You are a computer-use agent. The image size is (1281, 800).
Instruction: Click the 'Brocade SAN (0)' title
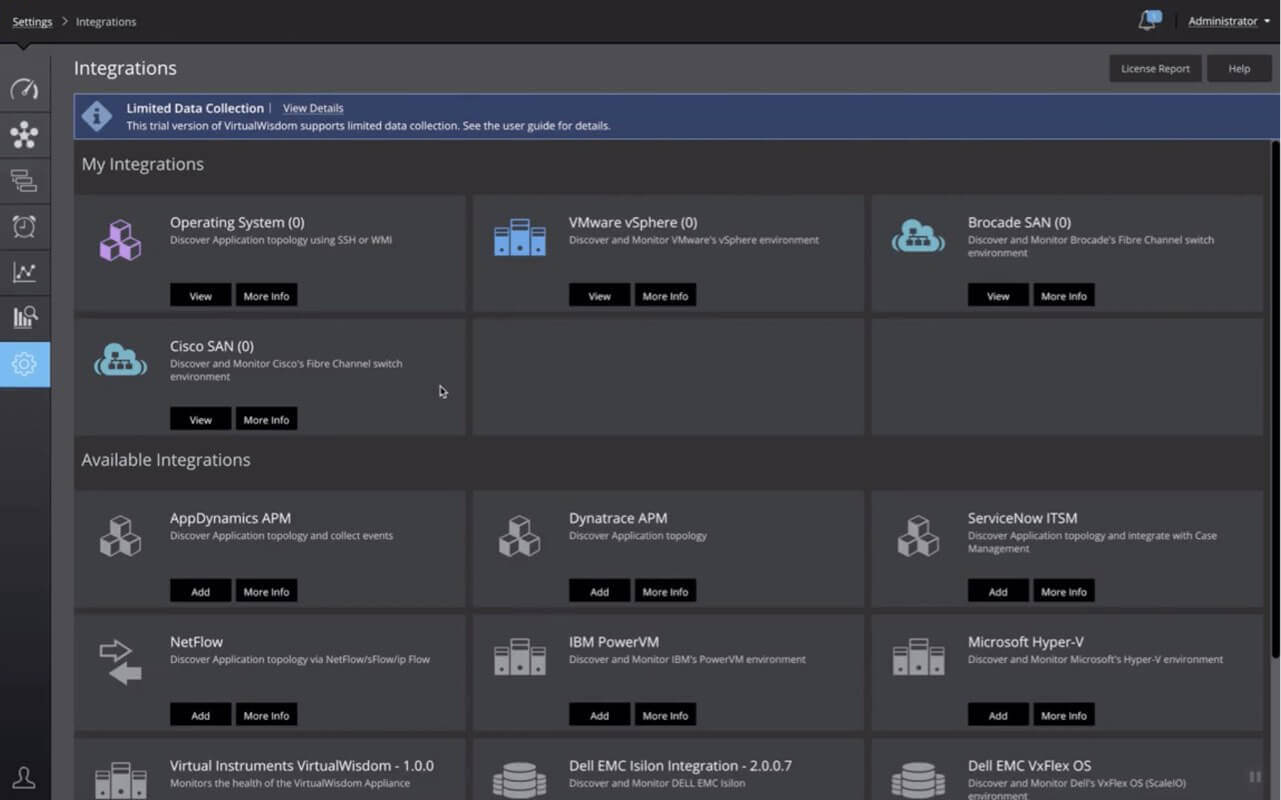pyautogui.click(x=1019, y=223)
